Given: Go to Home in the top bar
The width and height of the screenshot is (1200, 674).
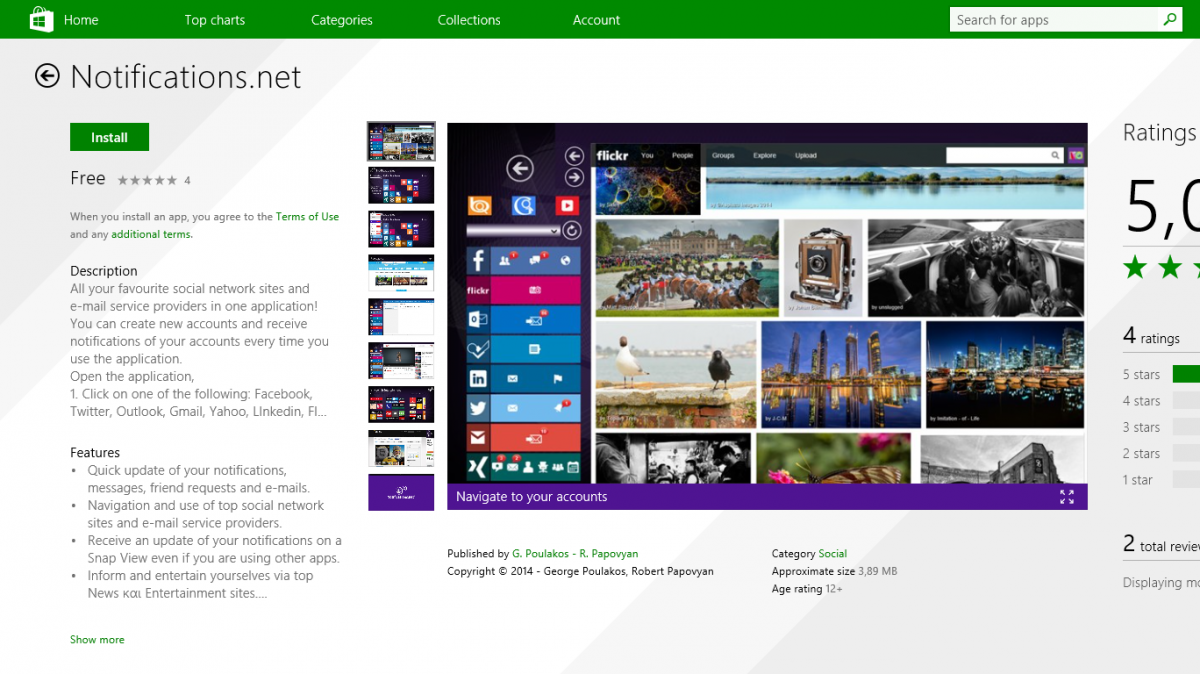Looking at the screenshot, I should [81, 20].
